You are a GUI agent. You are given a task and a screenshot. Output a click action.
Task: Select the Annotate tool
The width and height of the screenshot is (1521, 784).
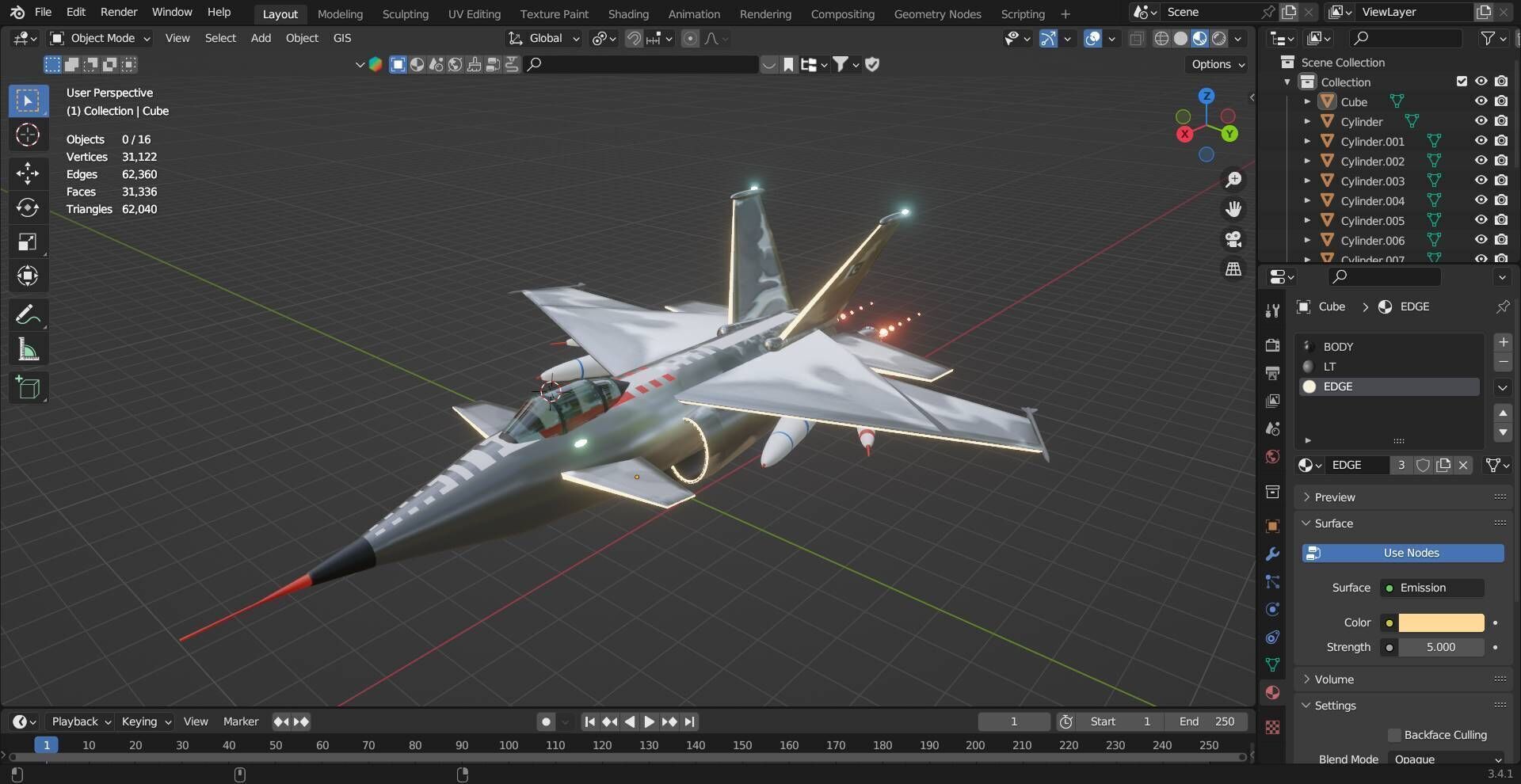[x=28, y=315]
